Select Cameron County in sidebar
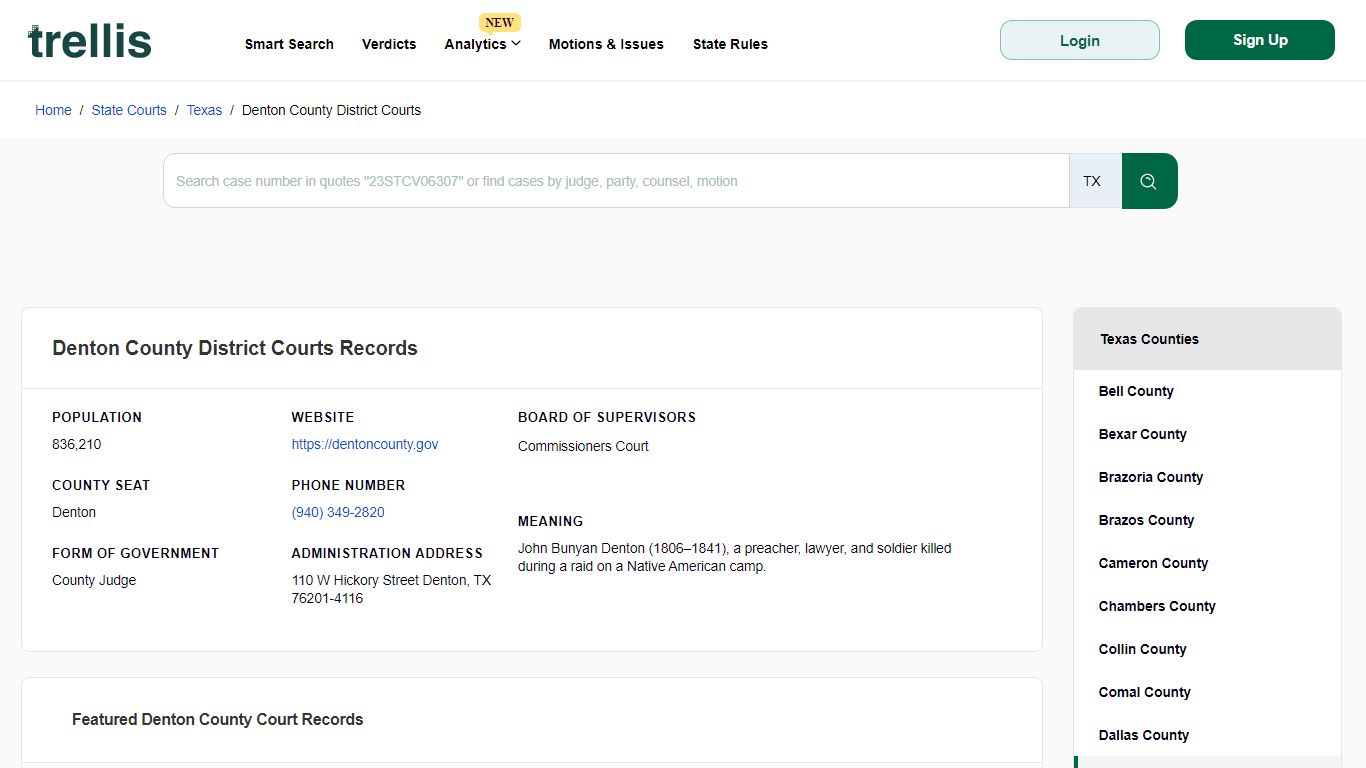Screen dimensions: 1366x768 tap(1153, 563)
